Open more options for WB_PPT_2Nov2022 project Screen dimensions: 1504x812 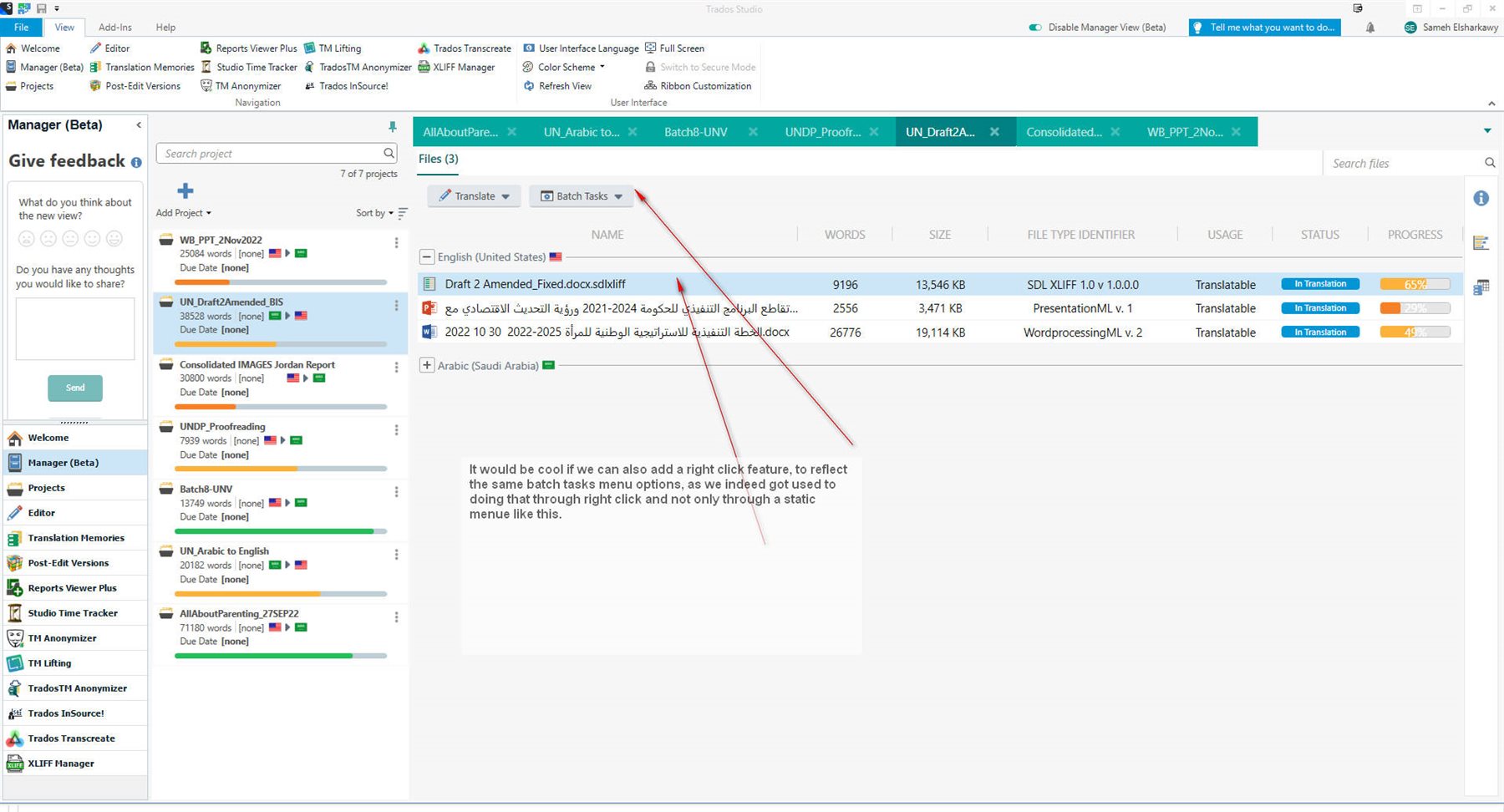pyautogui.click(x=396, y=243)
